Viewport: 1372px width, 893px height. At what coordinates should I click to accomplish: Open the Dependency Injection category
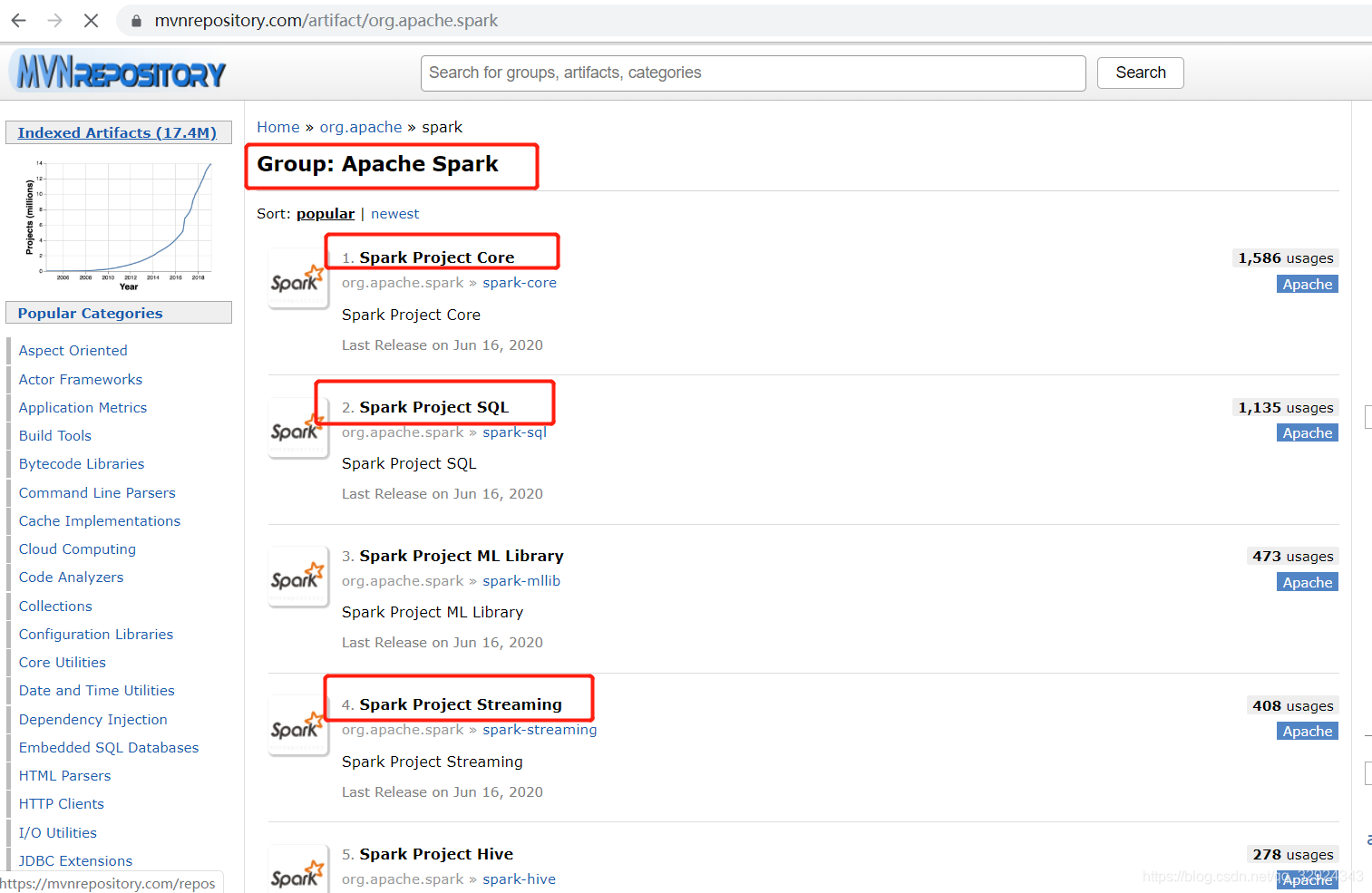click(93, 720)
